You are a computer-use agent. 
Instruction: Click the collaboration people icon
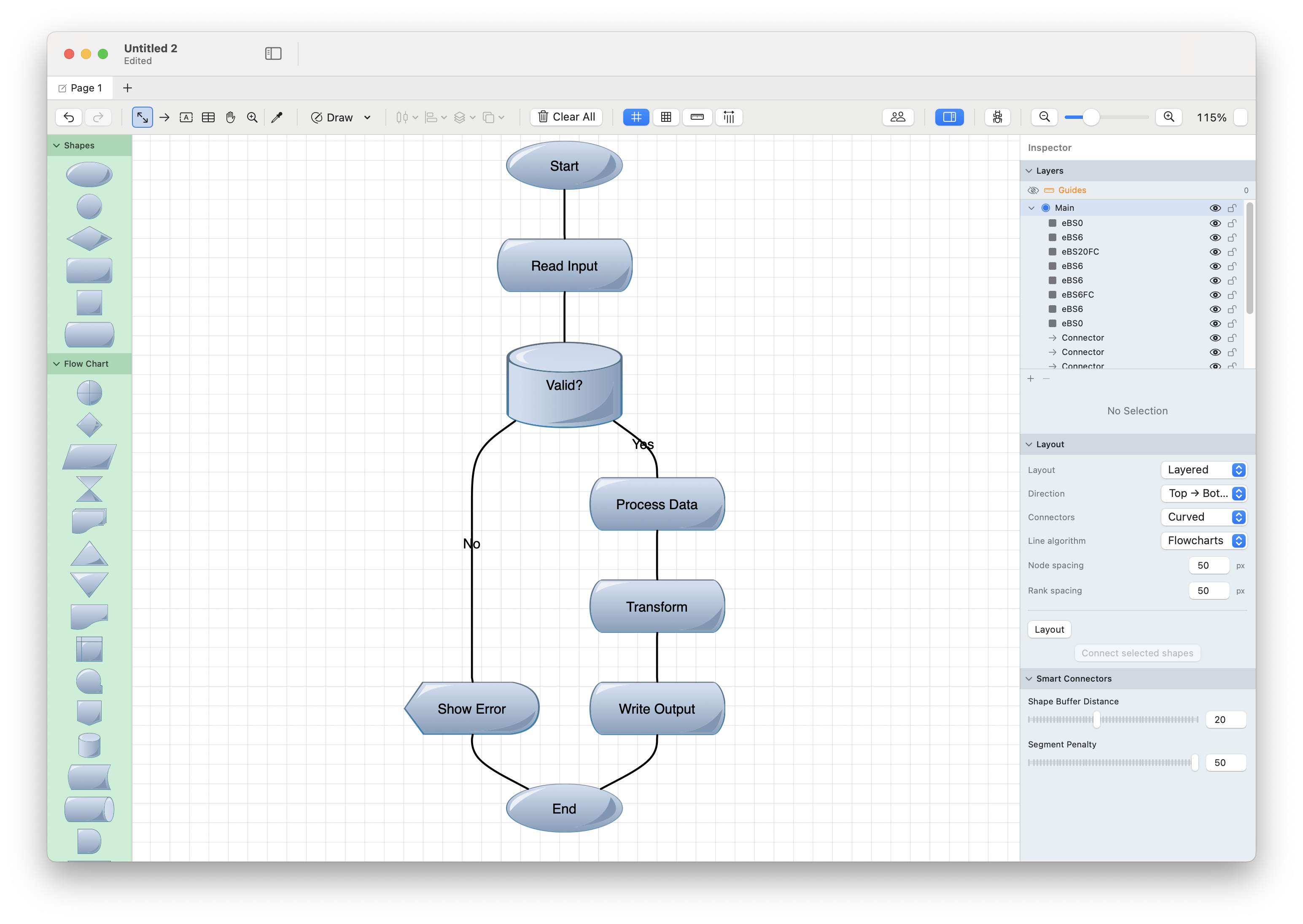(x=897, y=117)
